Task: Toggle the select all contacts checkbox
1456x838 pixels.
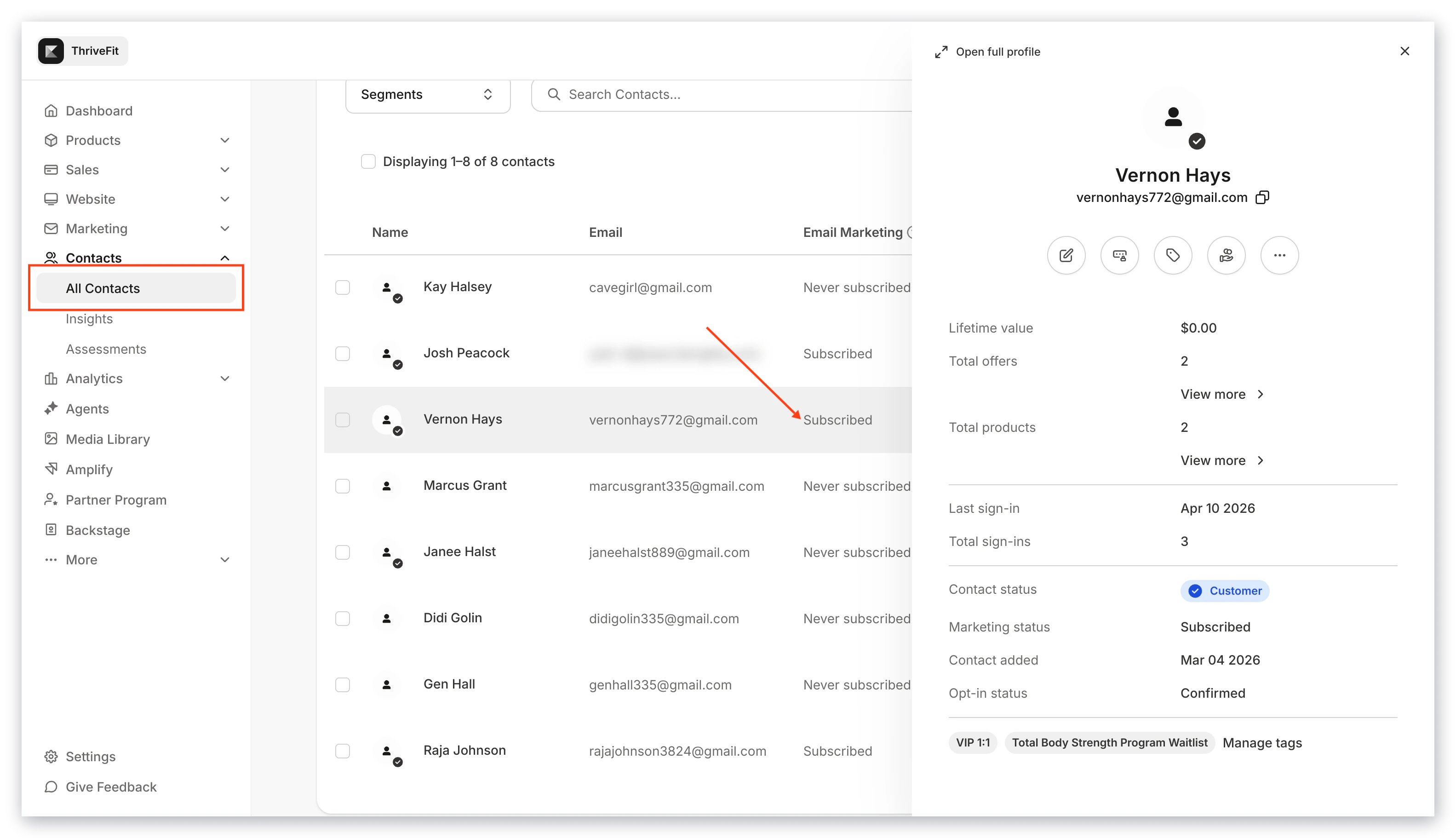Action: (x=368, y=161)
